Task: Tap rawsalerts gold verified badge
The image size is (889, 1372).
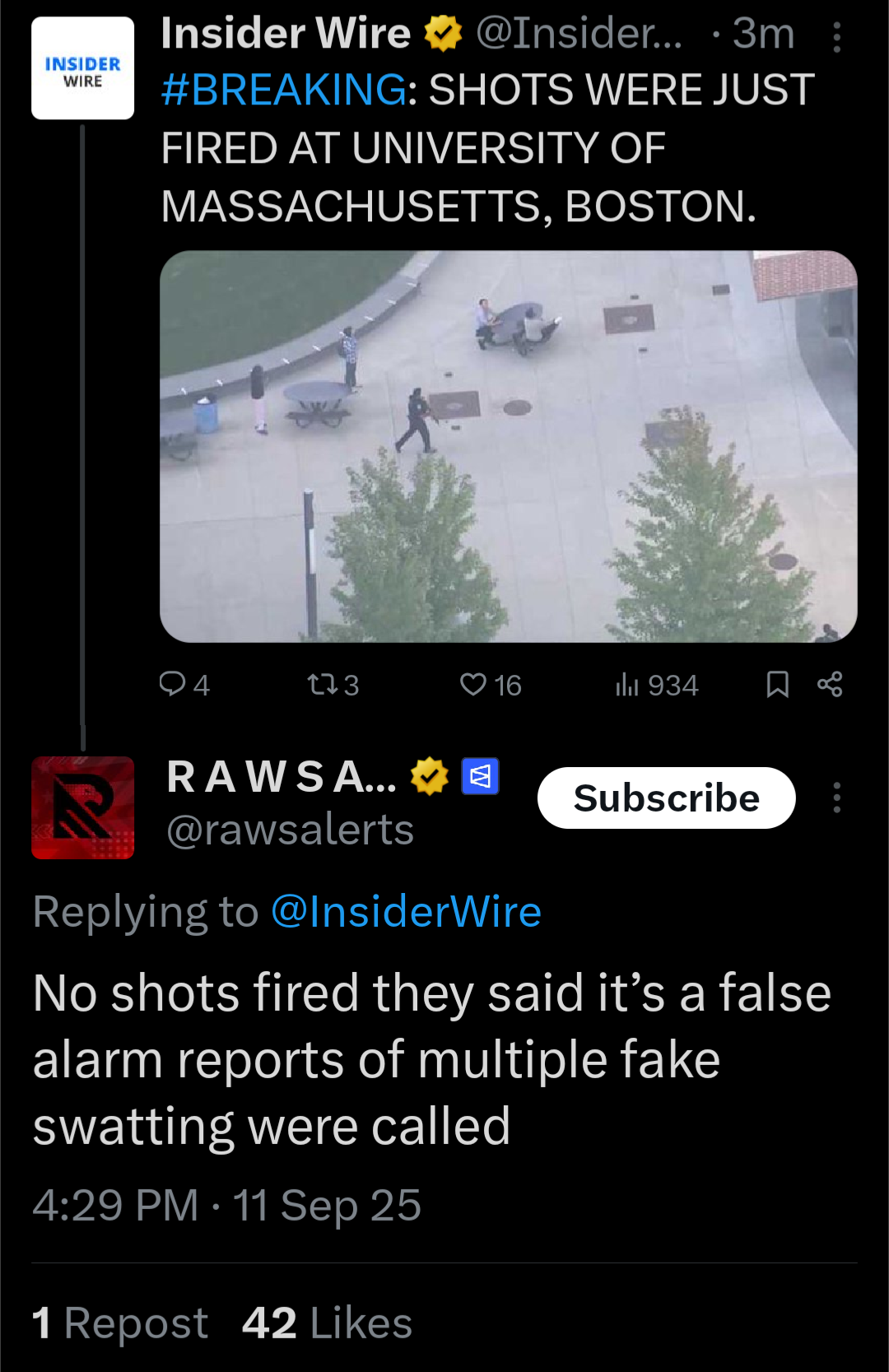Action: (430, 776)
